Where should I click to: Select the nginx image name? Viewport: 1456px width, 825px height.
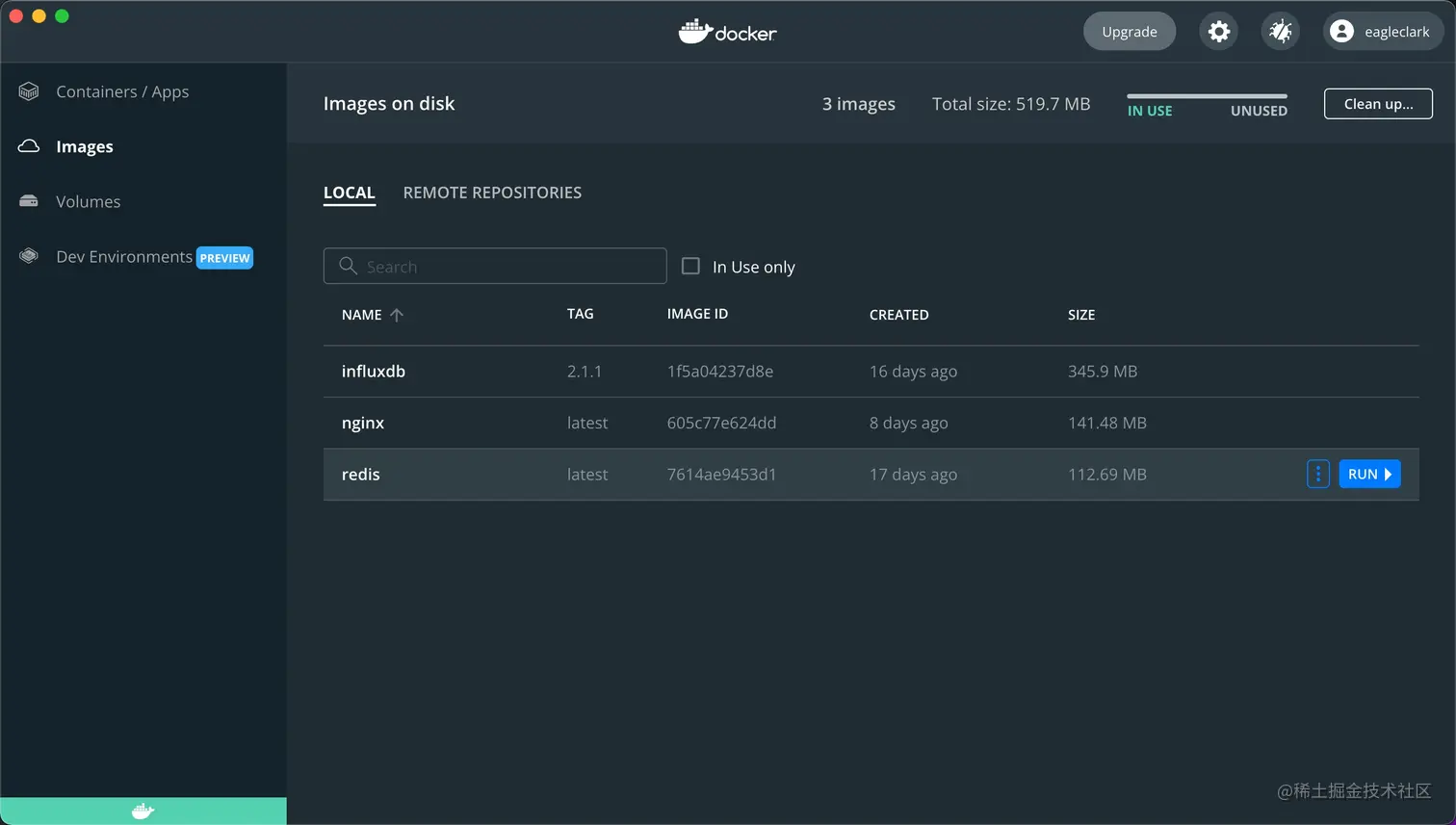[363, 423]
